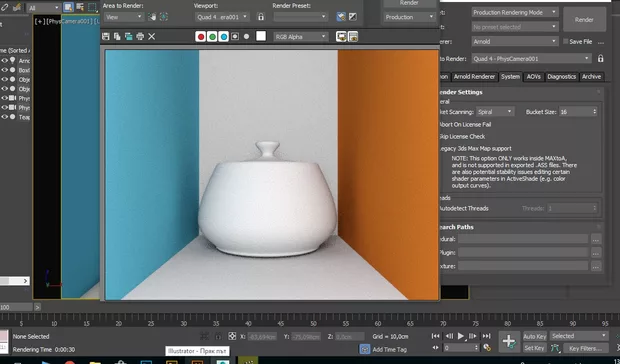Screen dimensions: 620x364
Task: Open the Production dropdown under the Render button
Action: [410, 17]
